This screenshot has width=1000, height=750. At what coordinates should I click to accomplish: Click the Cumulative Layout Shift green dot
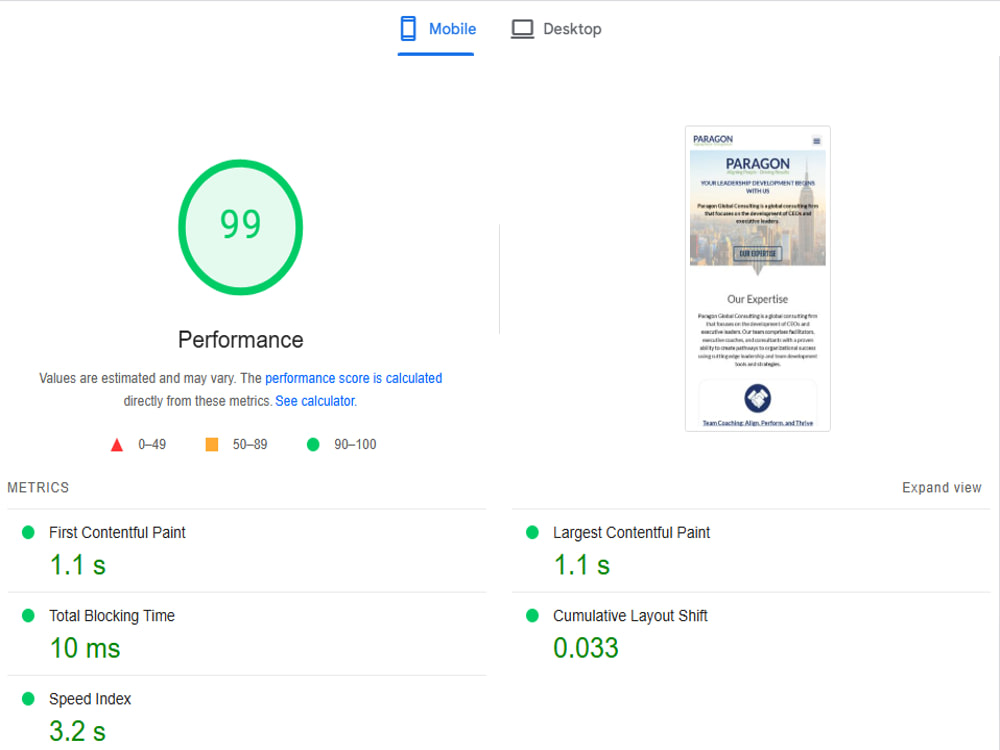point(533,615)
